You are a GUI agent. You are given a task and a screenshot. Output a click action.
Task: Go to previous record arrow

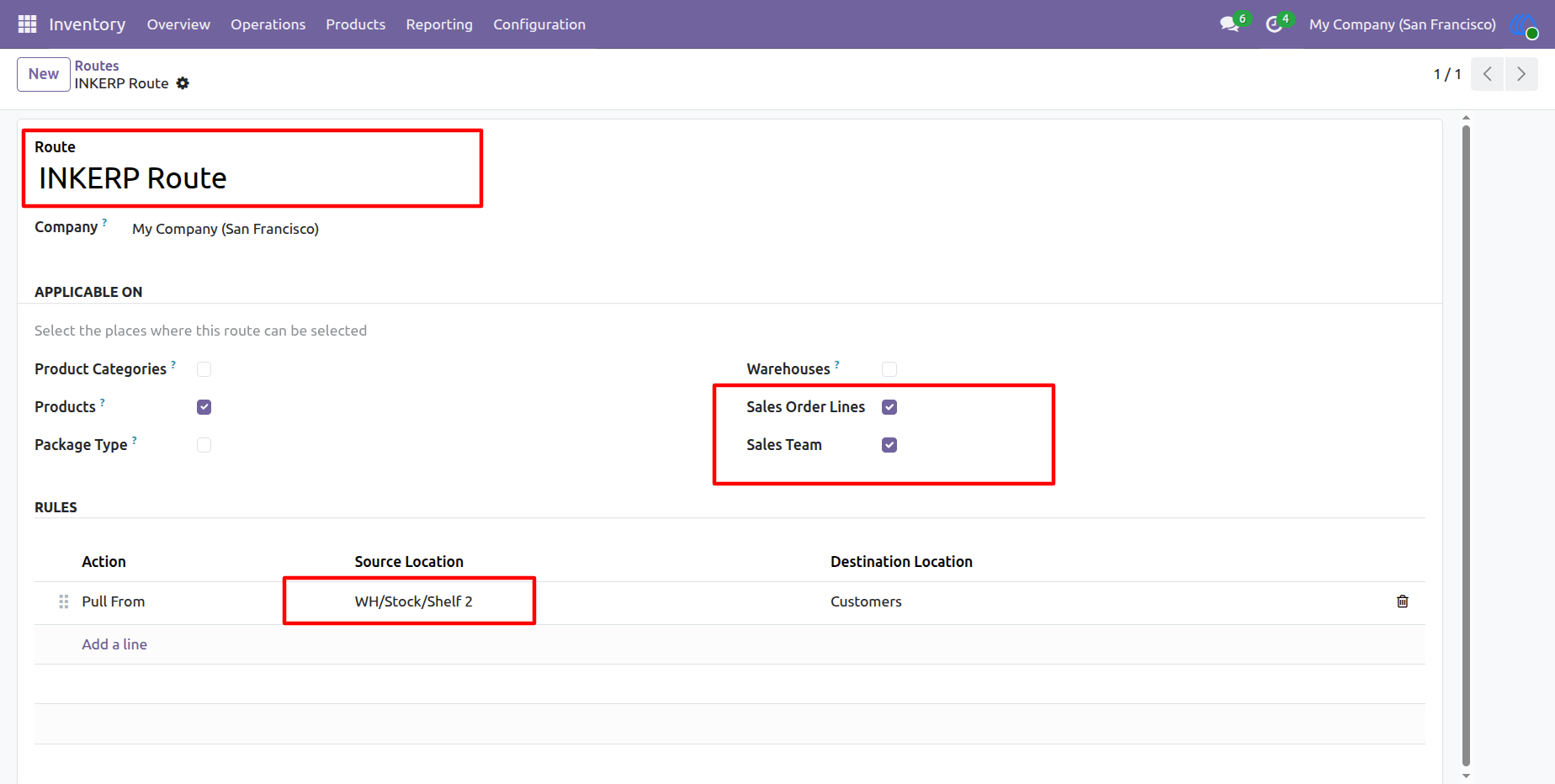[x=1487, y=74]
